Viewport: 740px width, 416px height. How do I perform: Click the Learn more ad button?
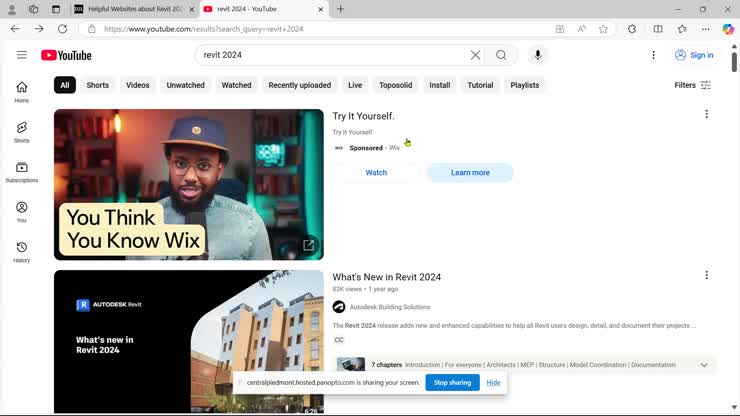tap(470, 173)
